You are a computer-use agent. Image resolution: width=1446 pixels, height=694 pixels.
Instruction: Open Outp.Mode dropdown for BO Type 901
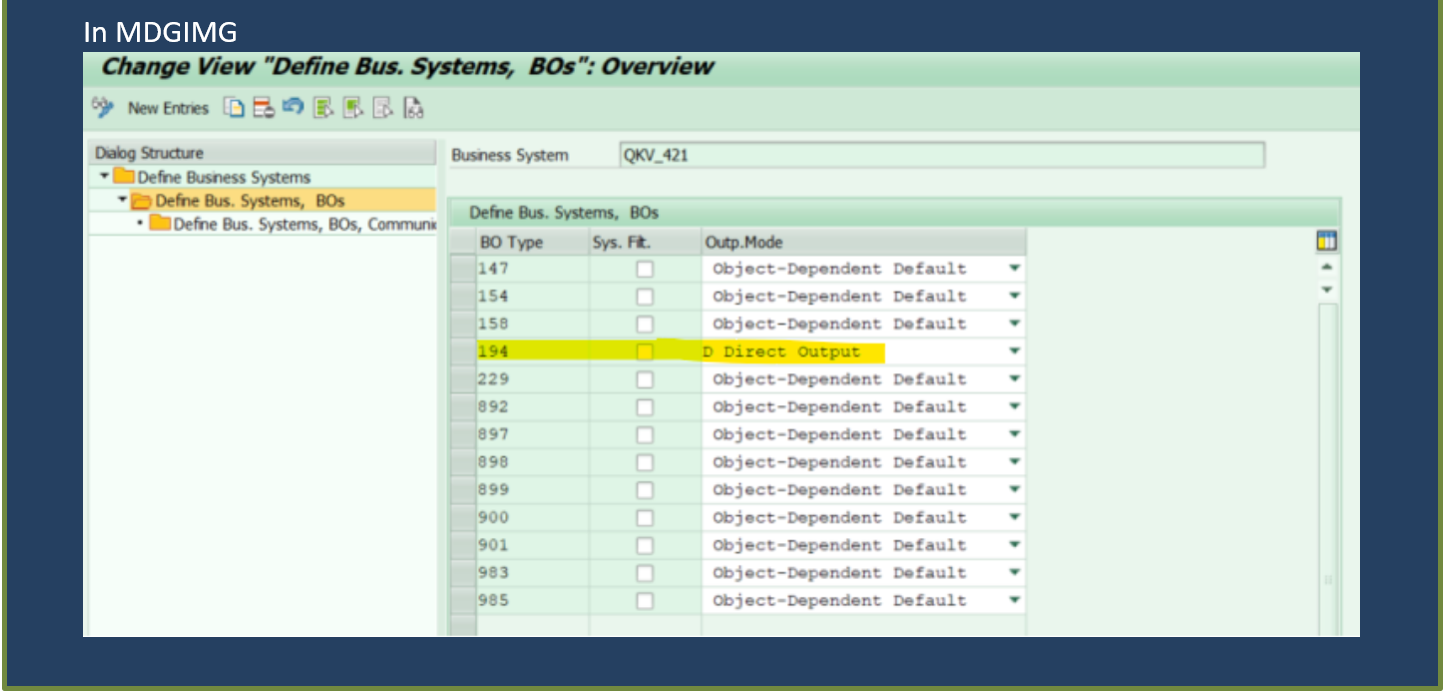pyautogui.click(x=1014, y=546)
